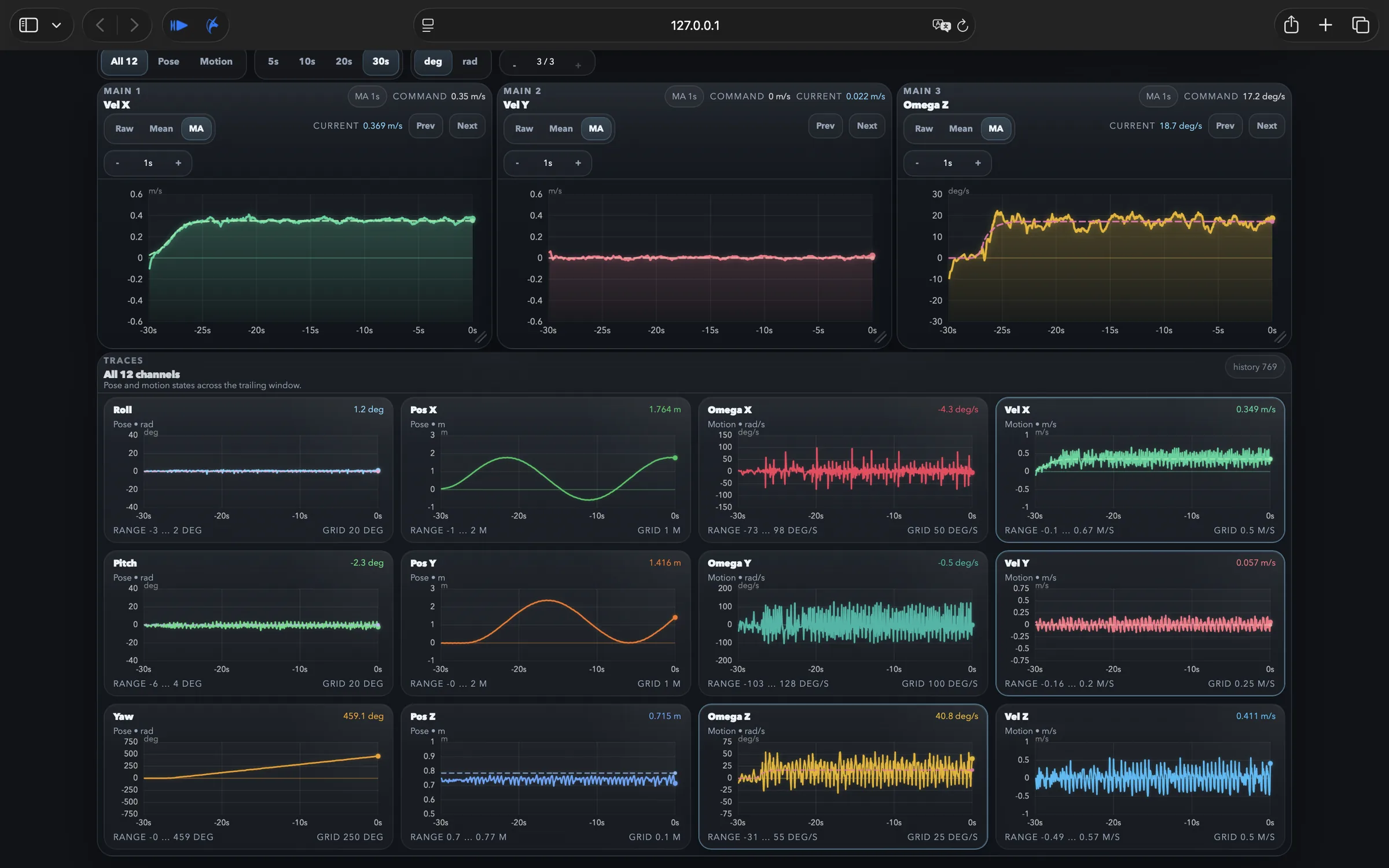Switch to the Pose tab
1389x868 pixels.
(168, 61)
